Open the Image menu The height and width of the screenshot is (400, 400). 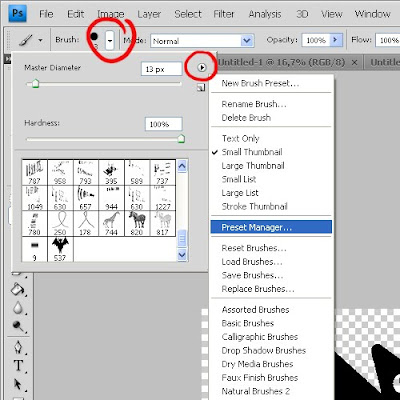tap(111, 14)
